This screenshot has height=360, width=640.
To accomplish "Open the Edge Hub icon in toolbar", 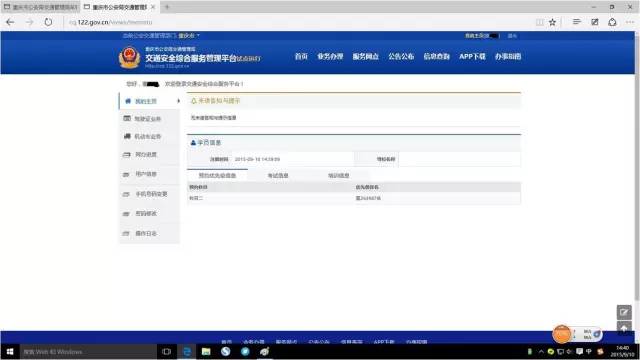I will 576,22.
